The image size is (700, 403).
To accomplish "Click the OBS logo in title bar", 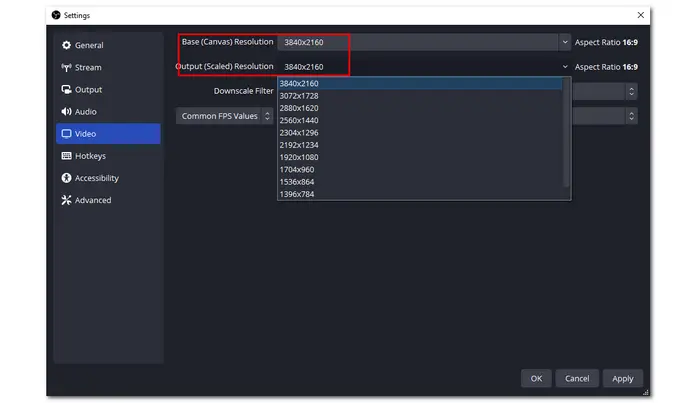I will click(x=55, y=15).
